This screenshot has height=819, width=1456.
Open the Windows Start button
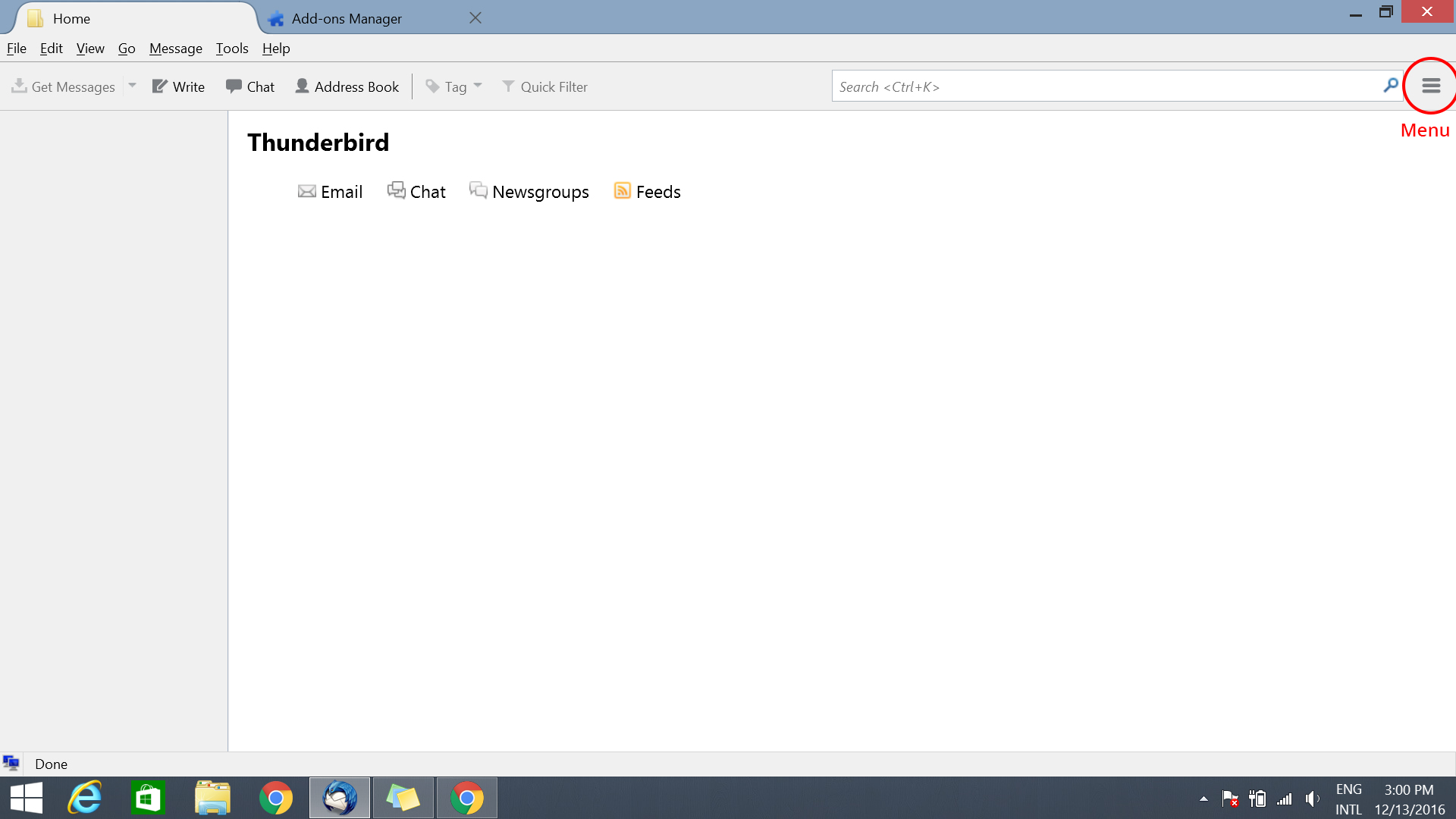pos(27,798)
